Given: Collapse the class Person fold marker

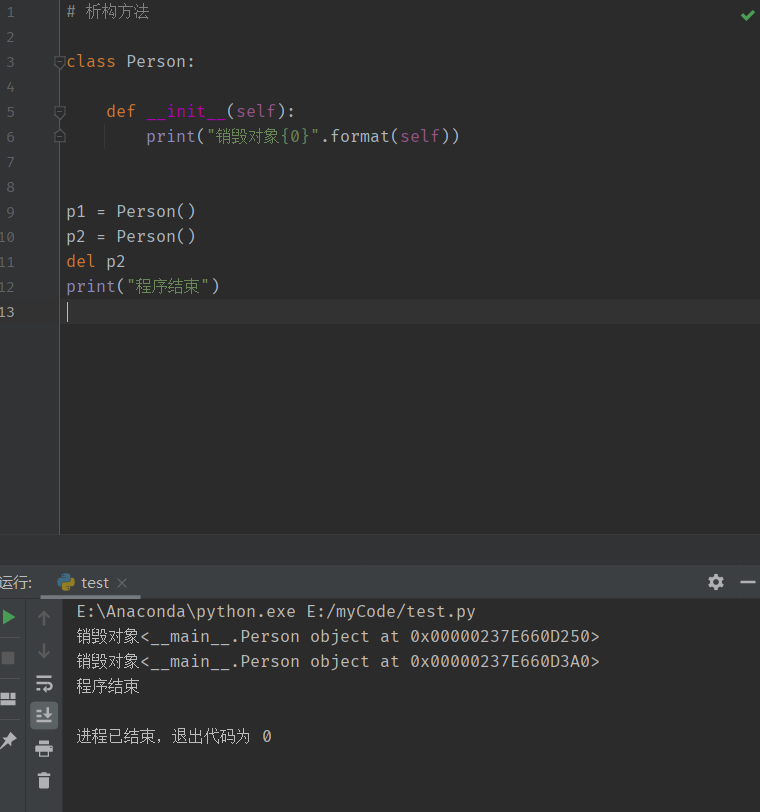Looking at the screenshot, I should point(60,62).
